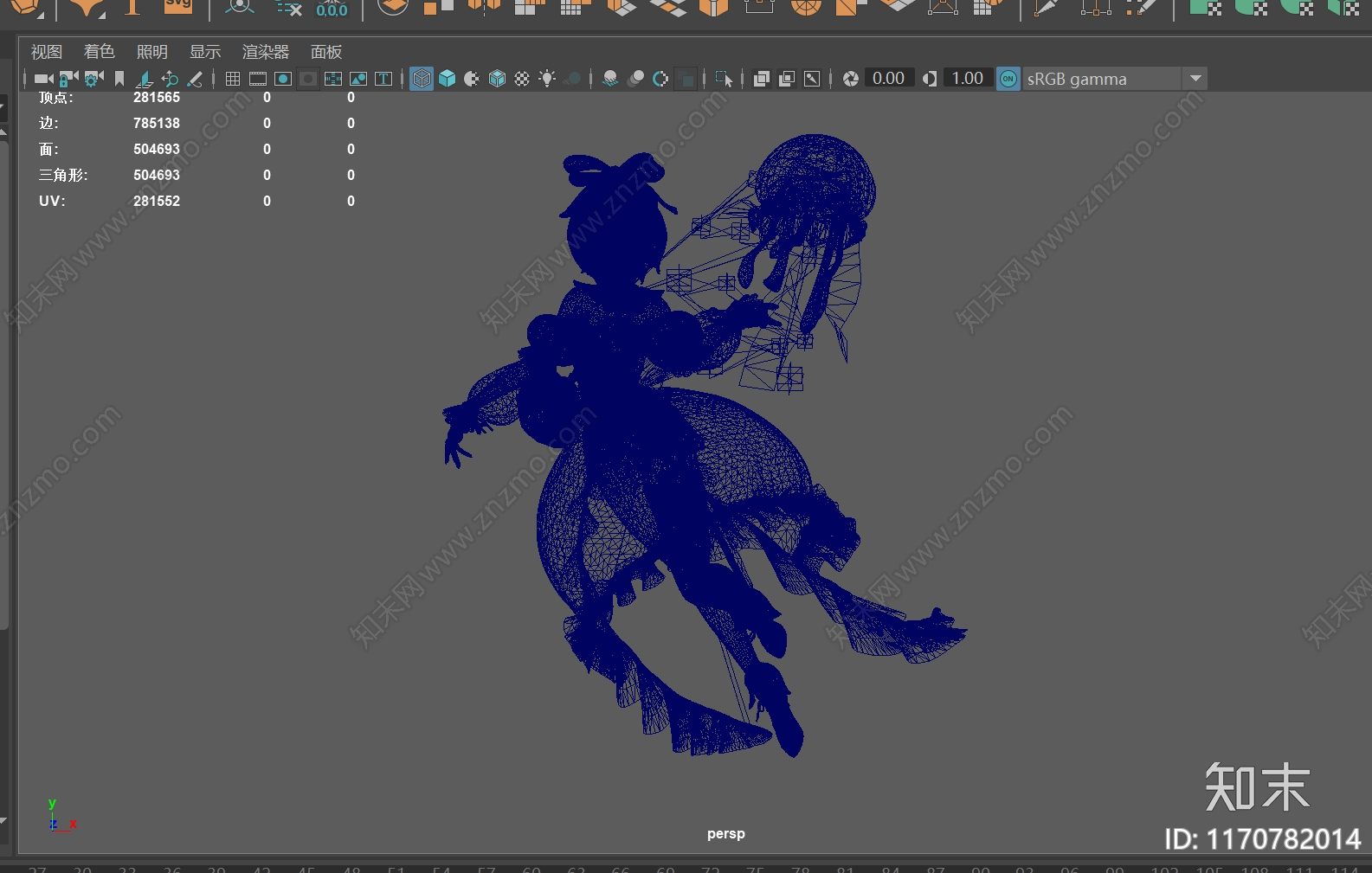1372x873 pixels.
Task: Click the UV label in heads-up display
Action: [x=52, y=201]
